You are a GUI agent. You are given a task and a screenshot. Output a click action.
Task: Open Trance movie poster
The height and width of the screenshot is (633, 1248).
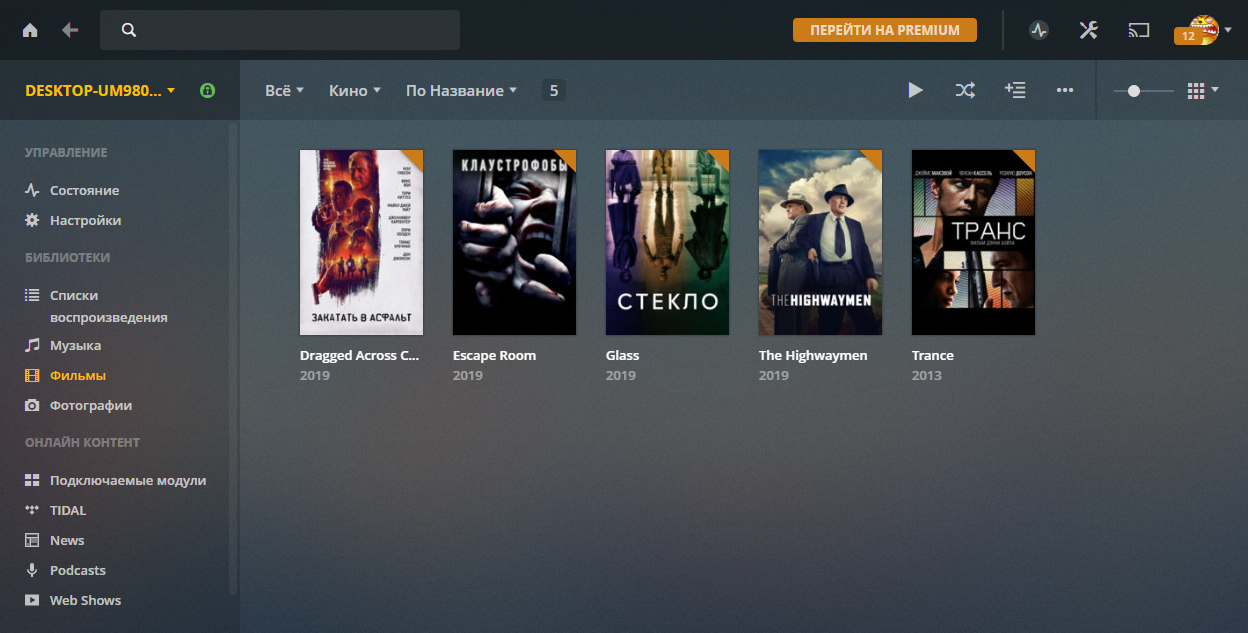coord(973,242)
